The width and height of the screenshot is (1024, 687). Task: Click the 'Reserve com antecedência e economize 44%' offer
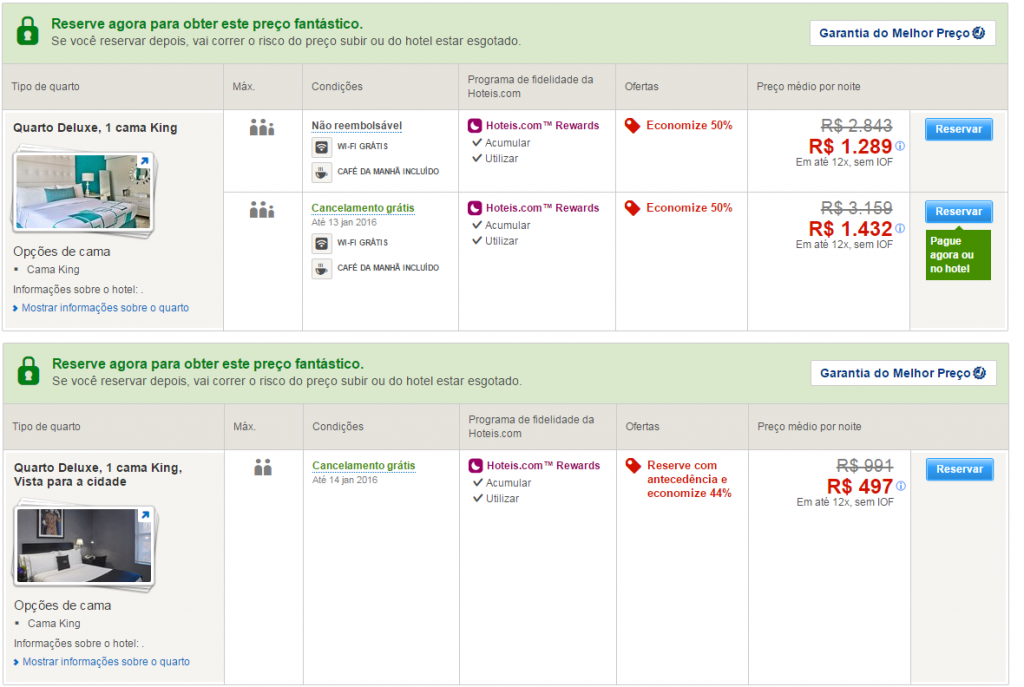click(688, 479)
